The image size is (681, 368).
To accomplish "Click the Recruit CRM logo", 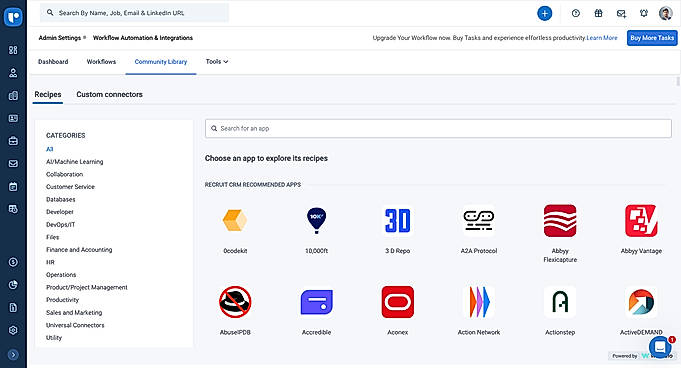I will (x=13, y=17).
